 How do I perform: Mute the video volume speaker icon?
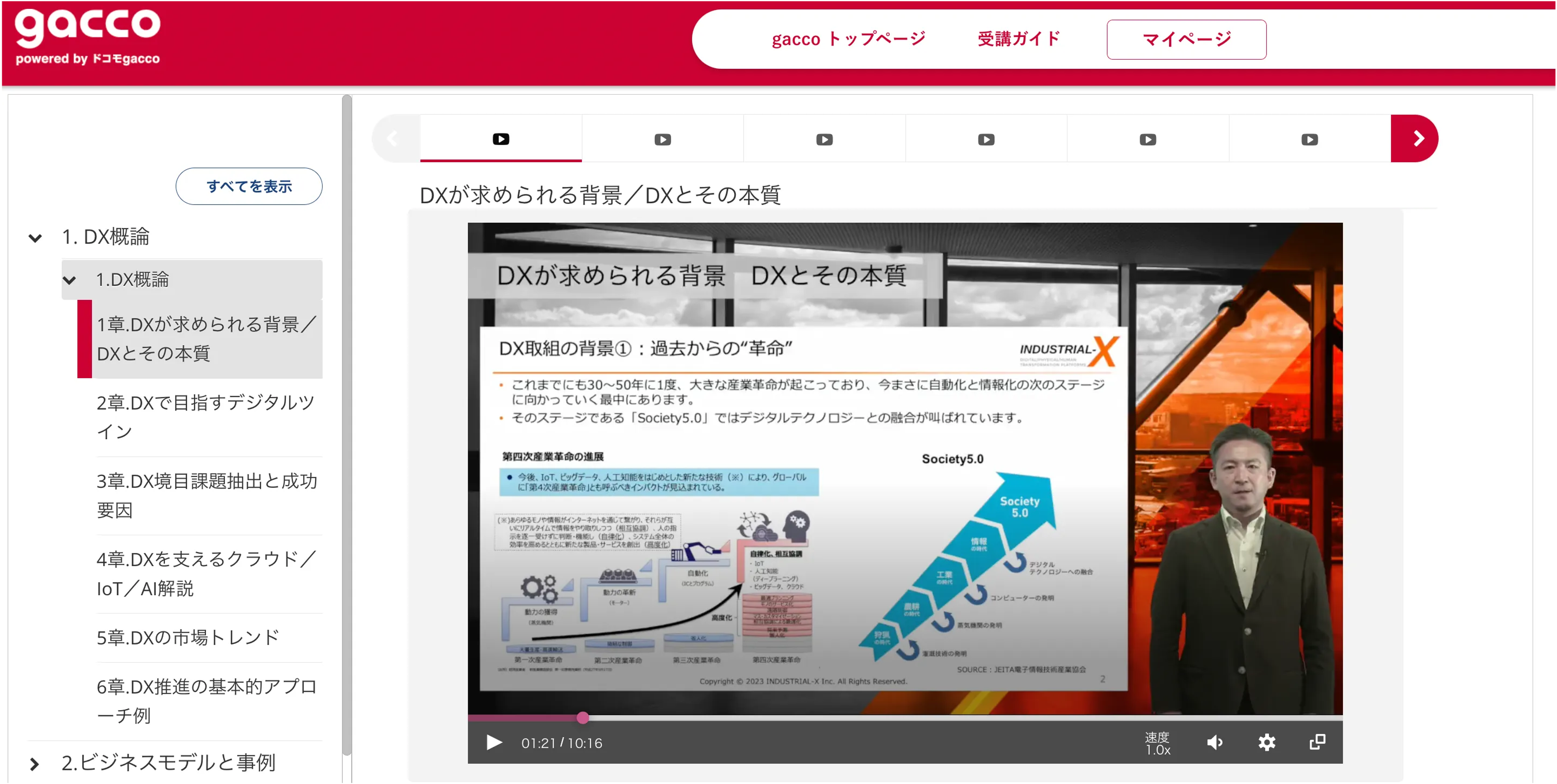click(x=1214, y=742)
